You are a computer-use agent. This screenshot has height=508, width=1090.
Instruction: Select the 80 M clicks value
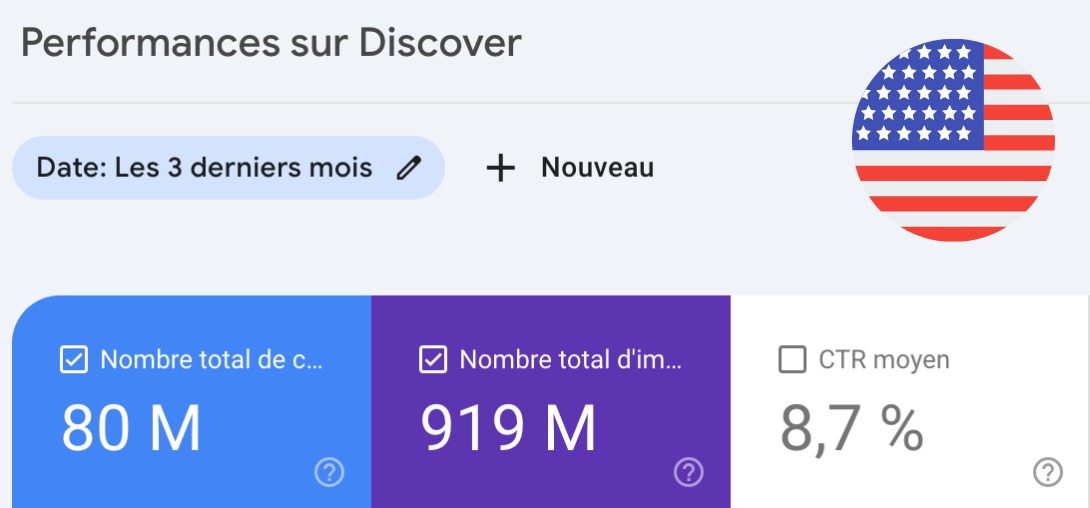131,428
